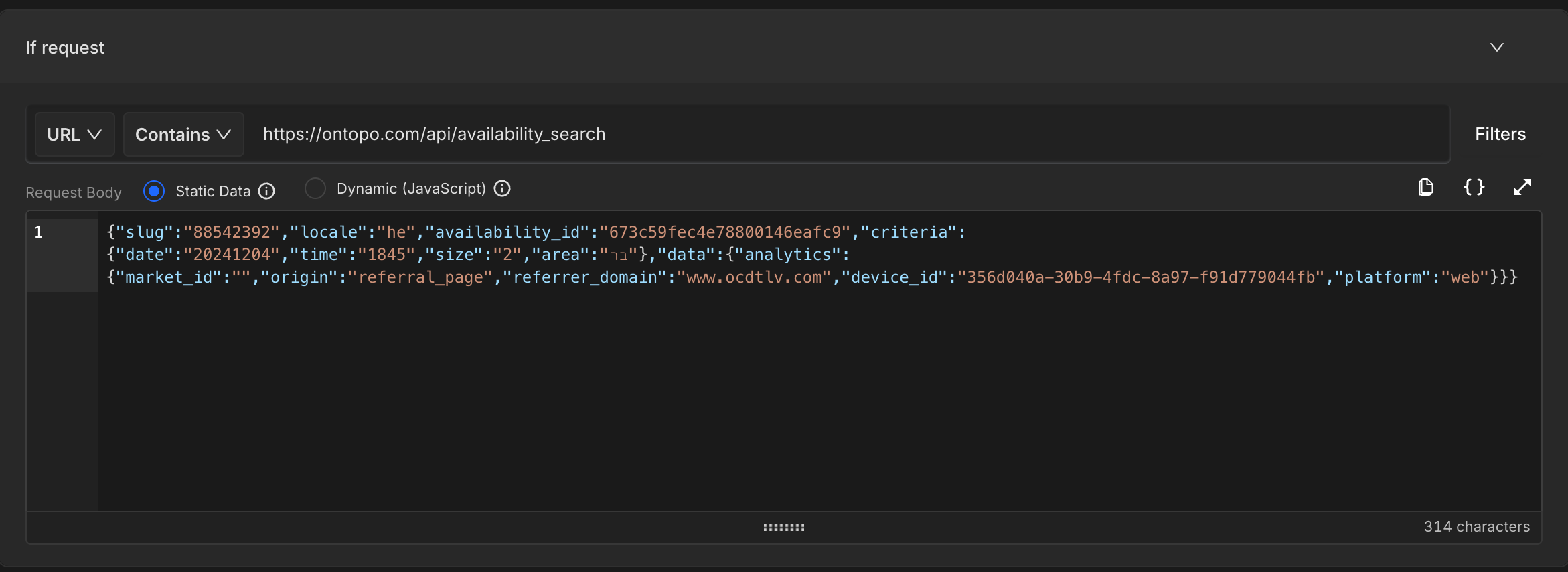
Task: Click the "88542392" slug value
Action: tap(232, 232)
